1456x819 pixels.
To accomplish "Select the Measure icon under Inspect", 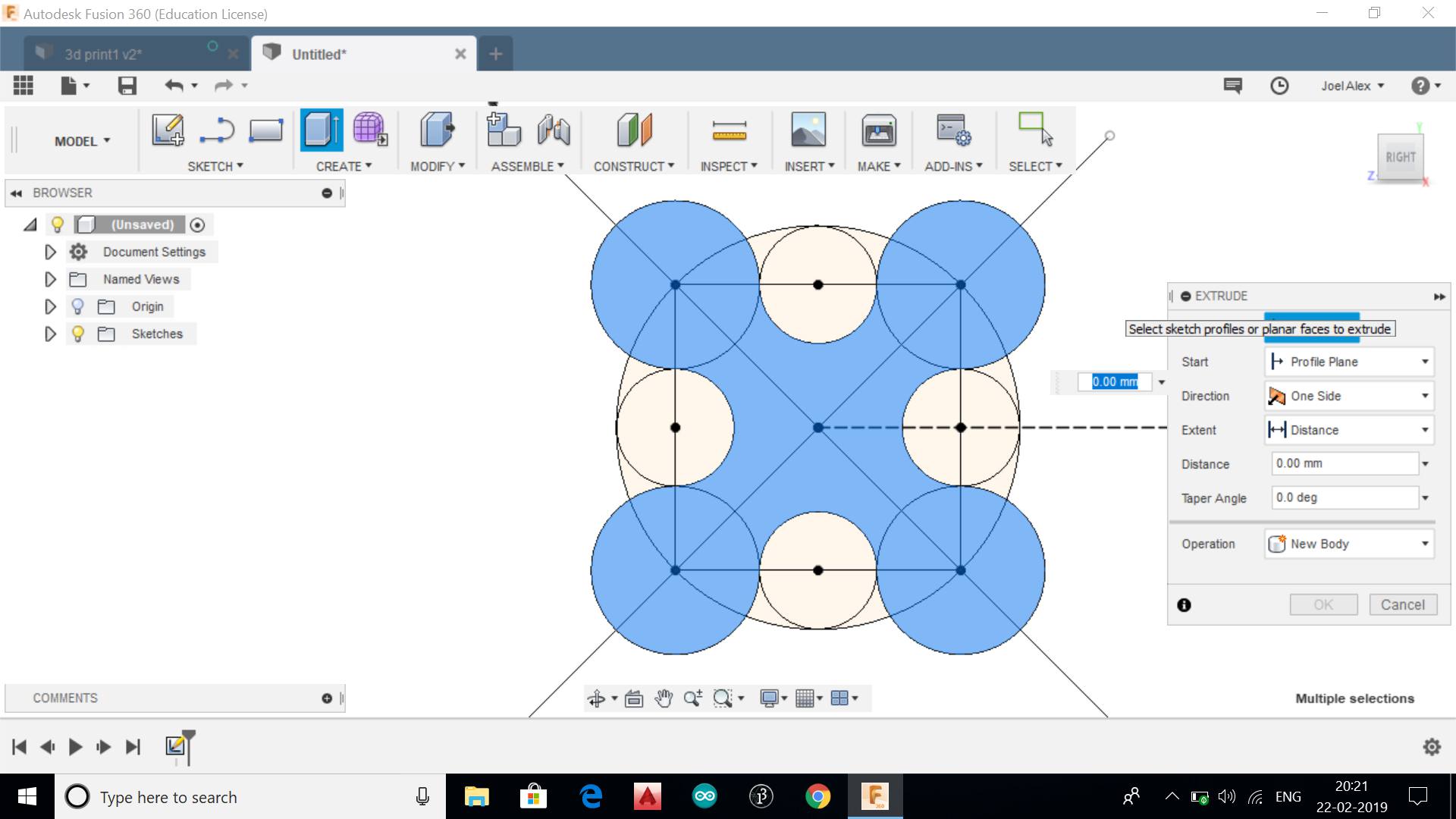I will tap(729, 130).
